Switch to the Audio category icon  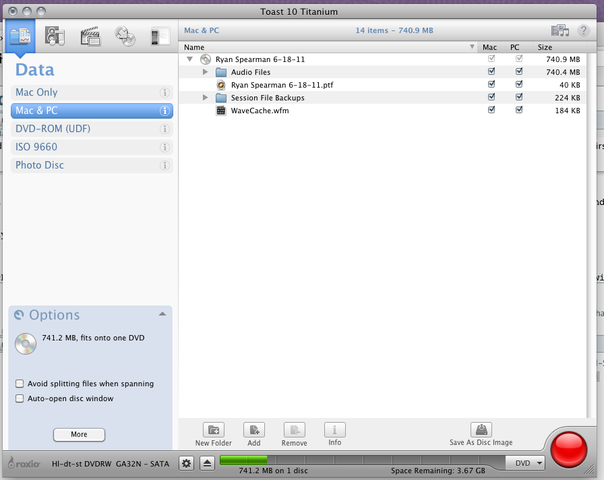pos(55,37)
